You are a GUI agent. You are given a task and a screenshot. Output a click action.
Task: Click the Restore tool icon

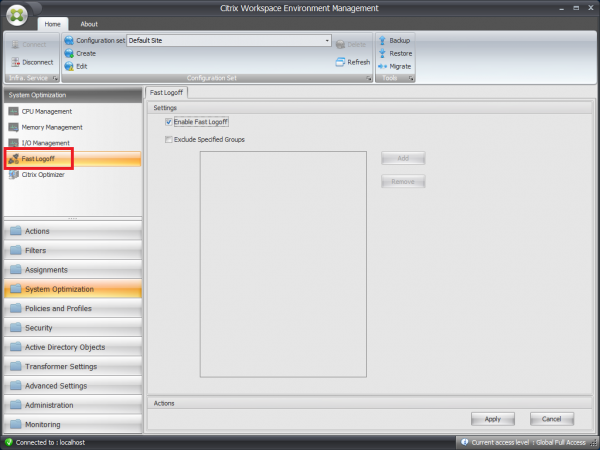[x=382, y=53]
